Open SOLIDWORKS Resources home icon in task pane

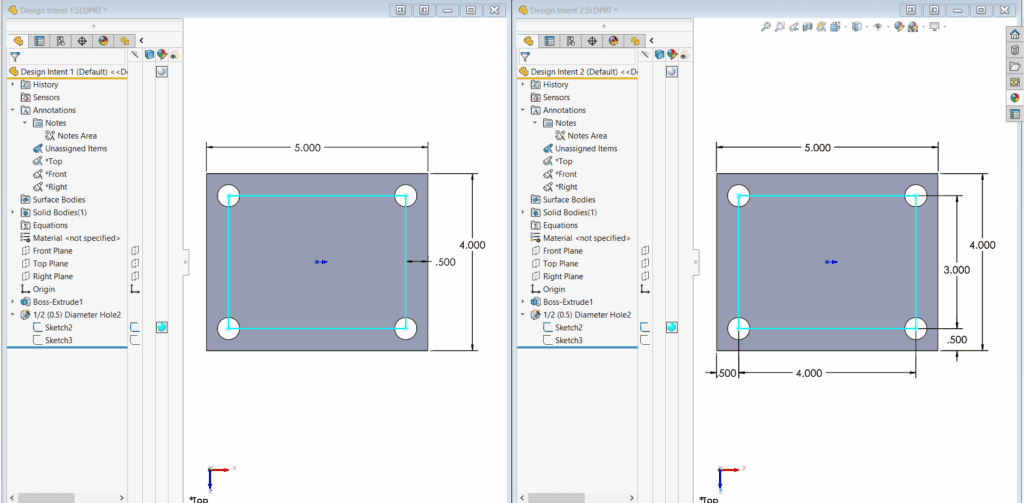pyautogui.click(x=1014, y=35)
